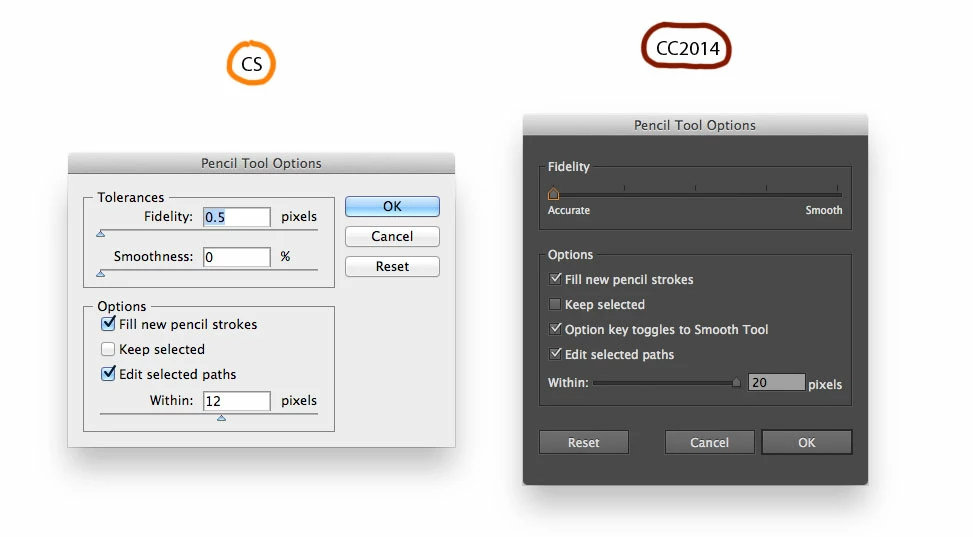
Task: Click the Within slider handle in CC2014 dialog
Action: click(x=736, y=382)
